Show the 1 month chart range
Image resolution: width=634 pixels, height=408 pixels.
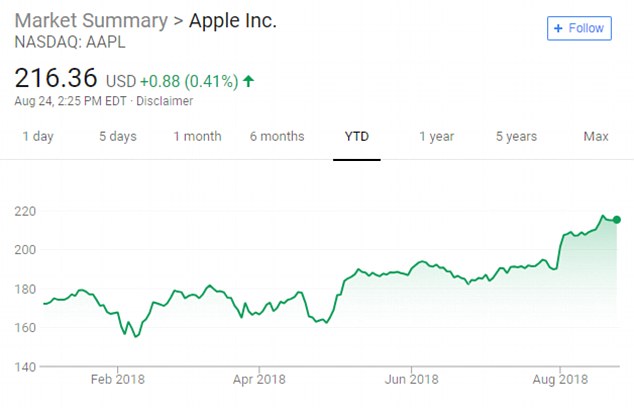(x=197, y=136)
